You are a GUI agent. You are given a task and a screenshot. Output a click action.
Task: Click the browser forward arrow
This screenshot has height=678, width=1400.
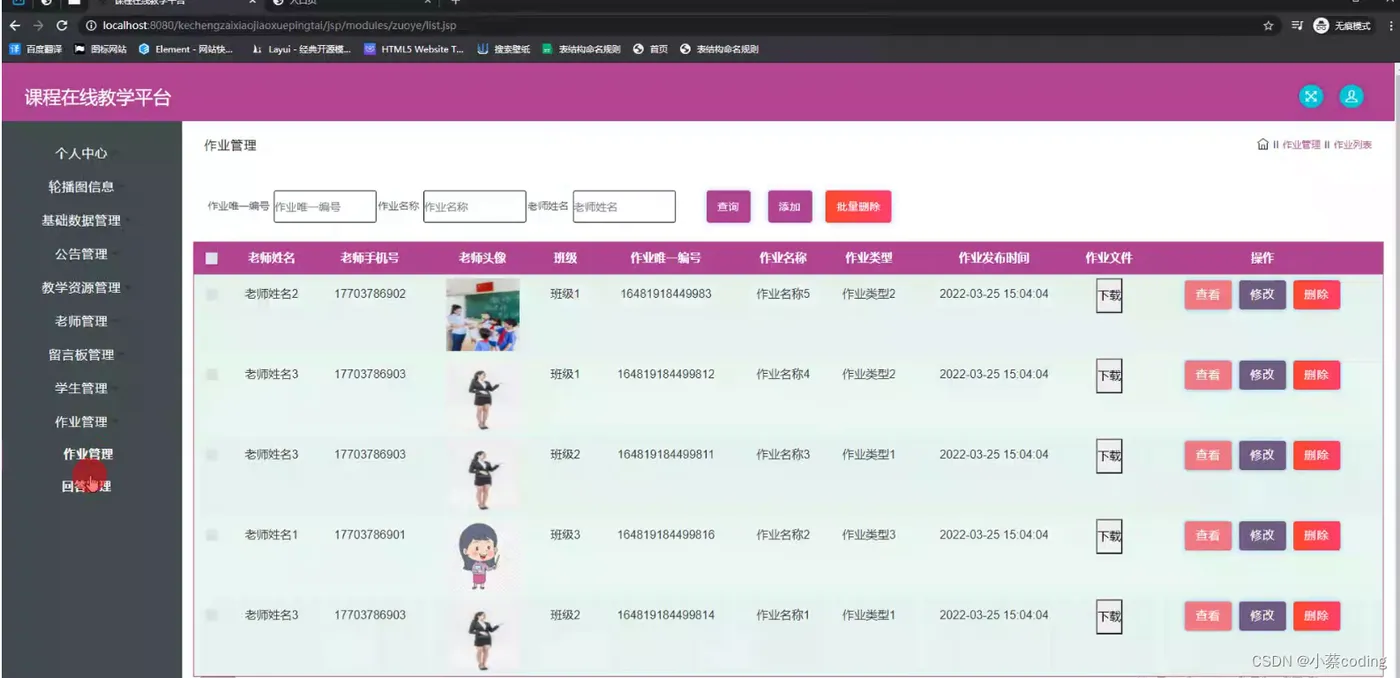pos(38,25)
